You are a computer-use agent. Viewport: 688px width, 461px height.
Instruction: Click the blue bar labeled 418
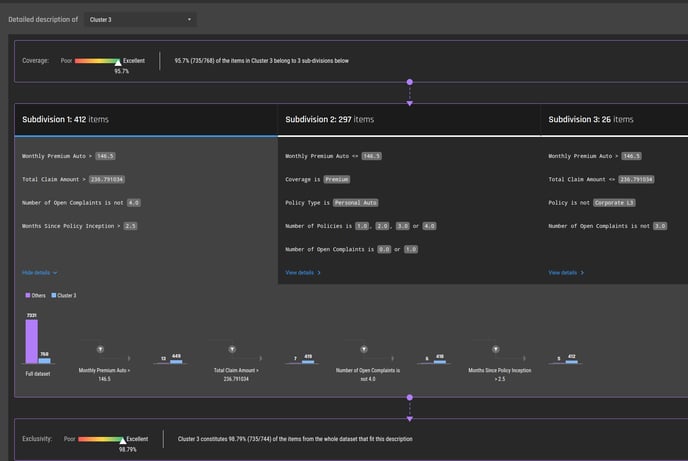(x=440, y=362)
